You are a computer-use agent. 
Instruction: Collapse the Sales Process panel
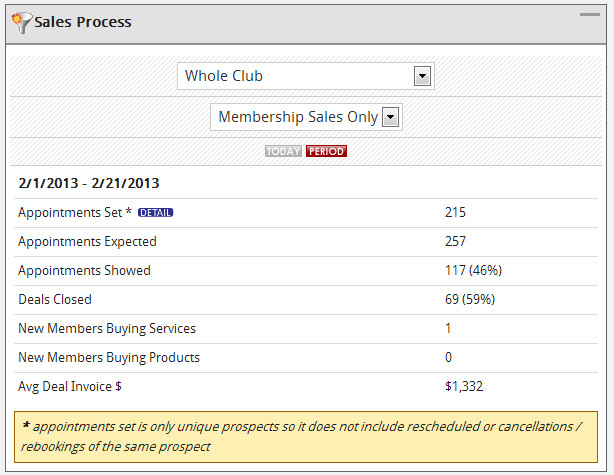(x=591, y=14)
